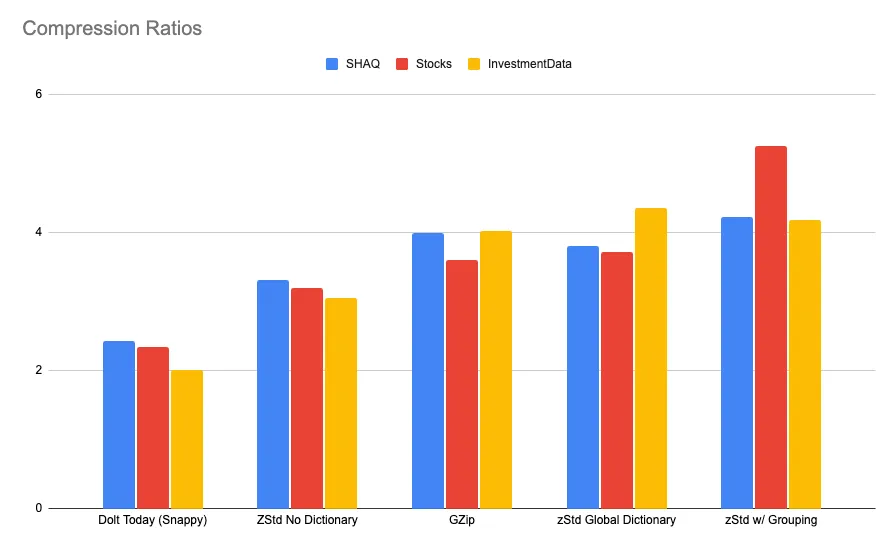Click the ZStd No Dictionary axis label
The height and width of the screenshot is (546, 881).
pos(307,521)
